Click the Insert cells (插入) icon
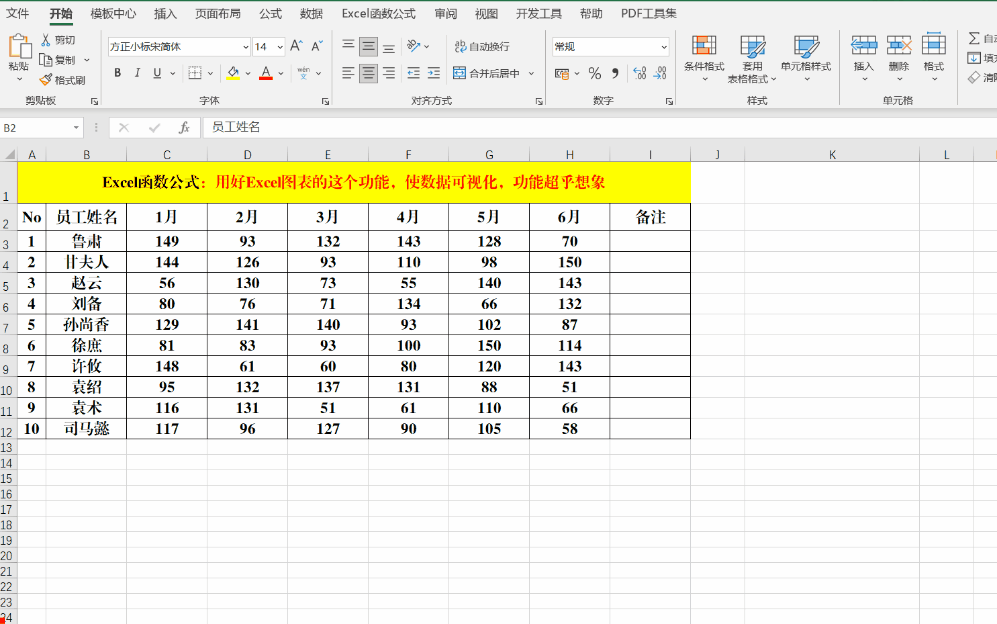997x624 pixels. [x=863, y=45]
